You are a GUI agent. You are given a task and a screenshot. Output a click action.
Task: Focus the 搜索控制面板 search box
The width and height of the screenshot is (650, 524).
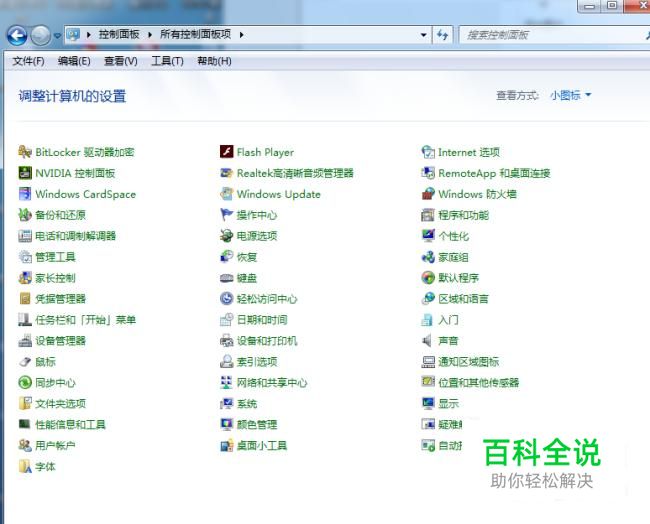pos(554,35)
